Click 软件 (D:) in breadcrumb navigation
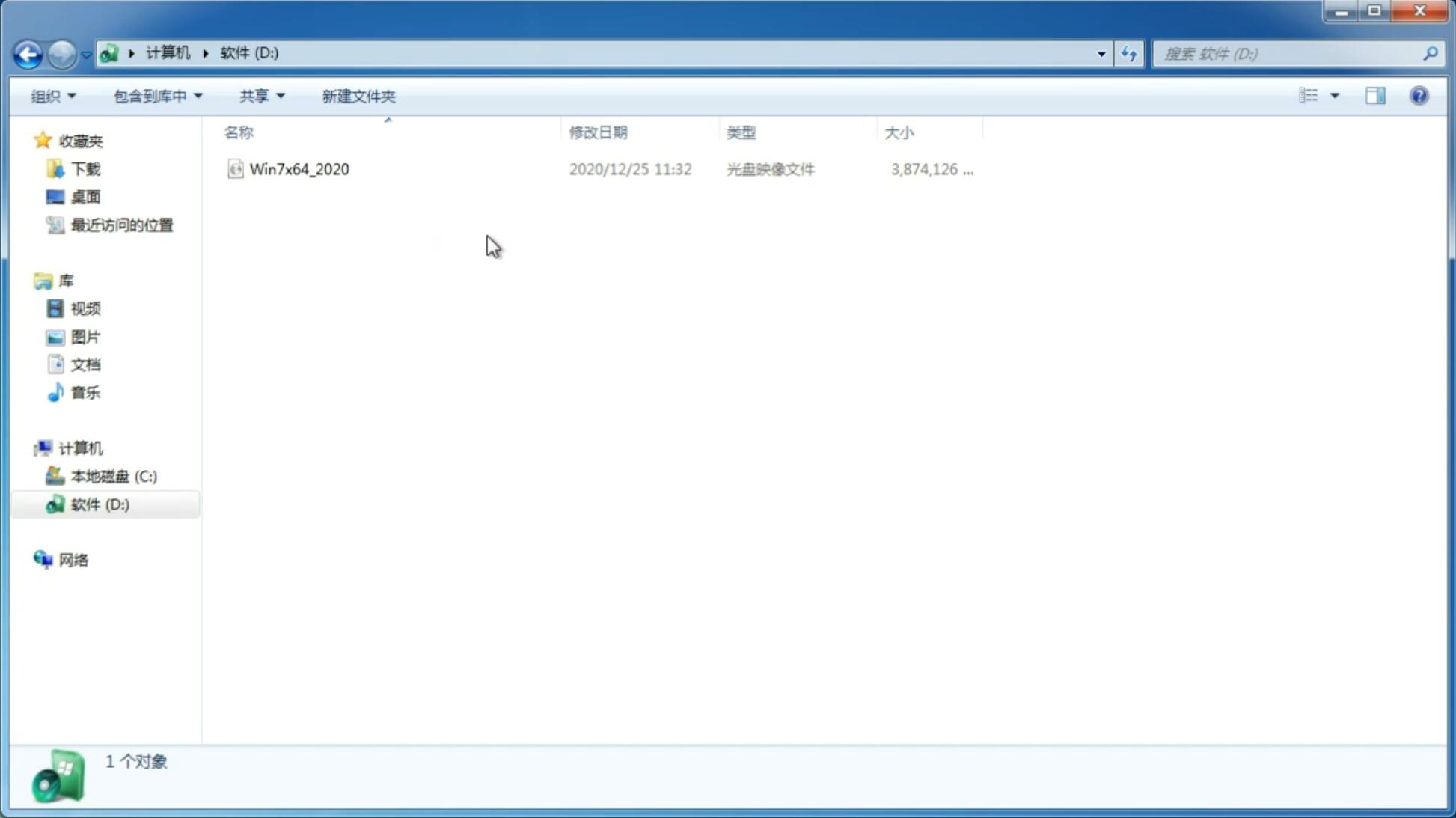 pos(249,53)
